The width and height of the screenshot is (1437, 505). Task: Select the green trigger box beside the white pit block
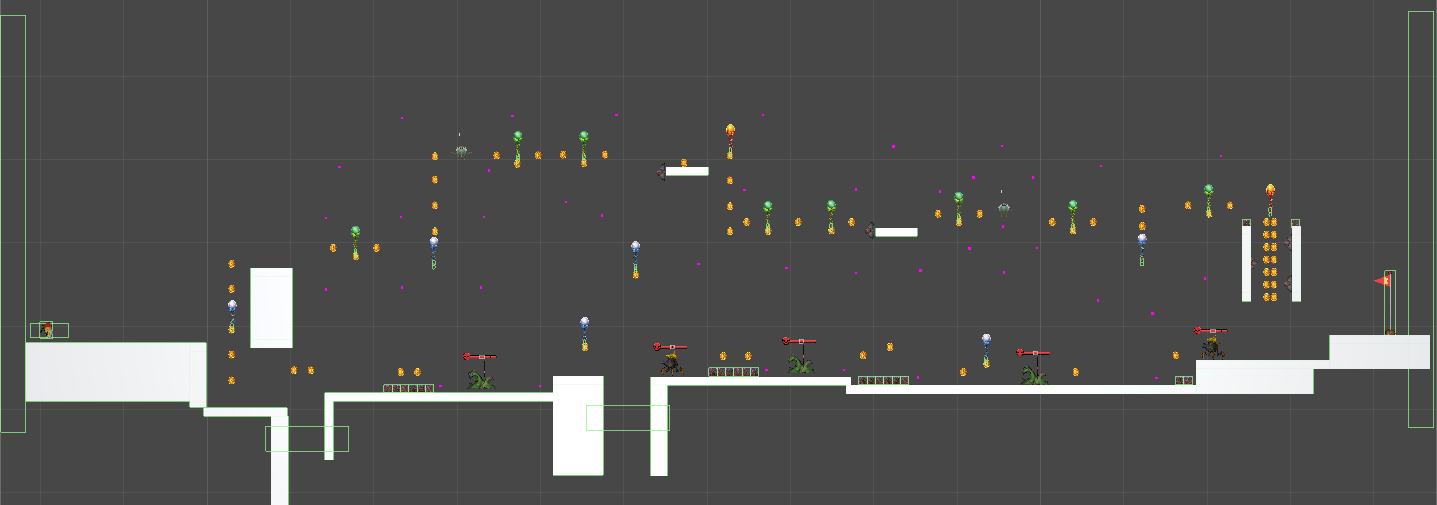coord(628,418)
